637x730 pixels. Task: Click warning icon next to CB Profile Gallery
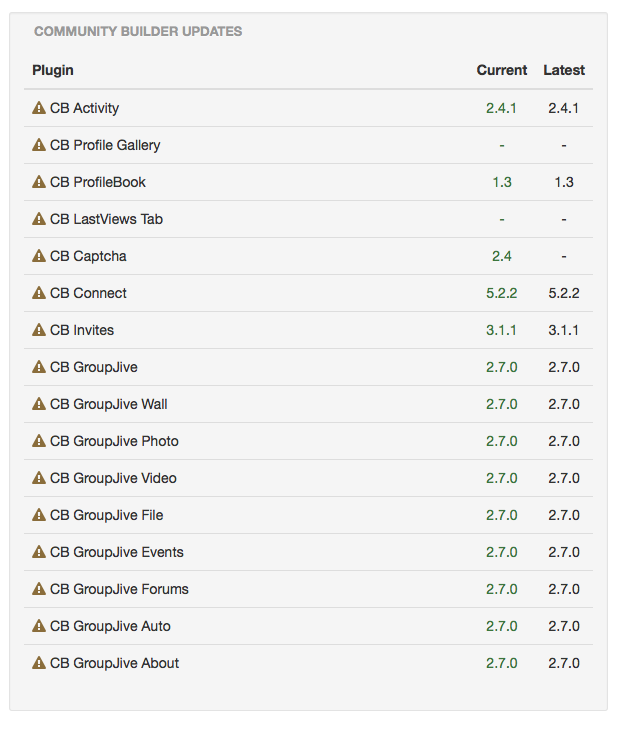[39, 145]
